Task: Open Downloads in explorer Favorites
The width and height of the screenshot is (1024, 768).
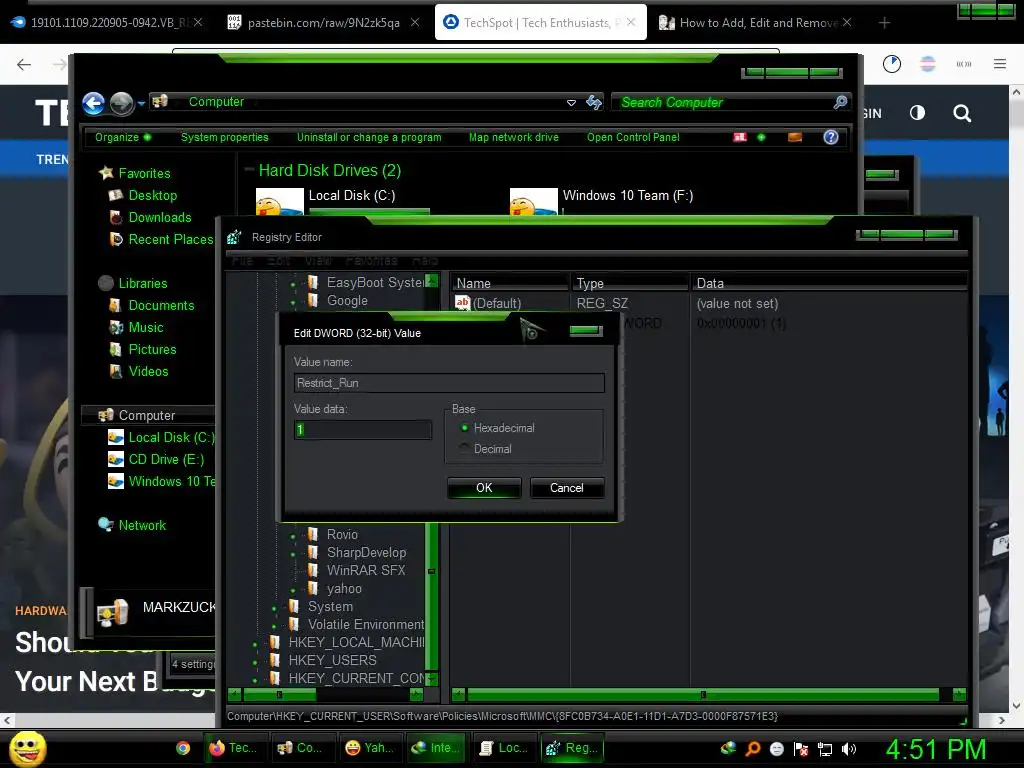Action: pyautogui.click(x=160, y=217)
